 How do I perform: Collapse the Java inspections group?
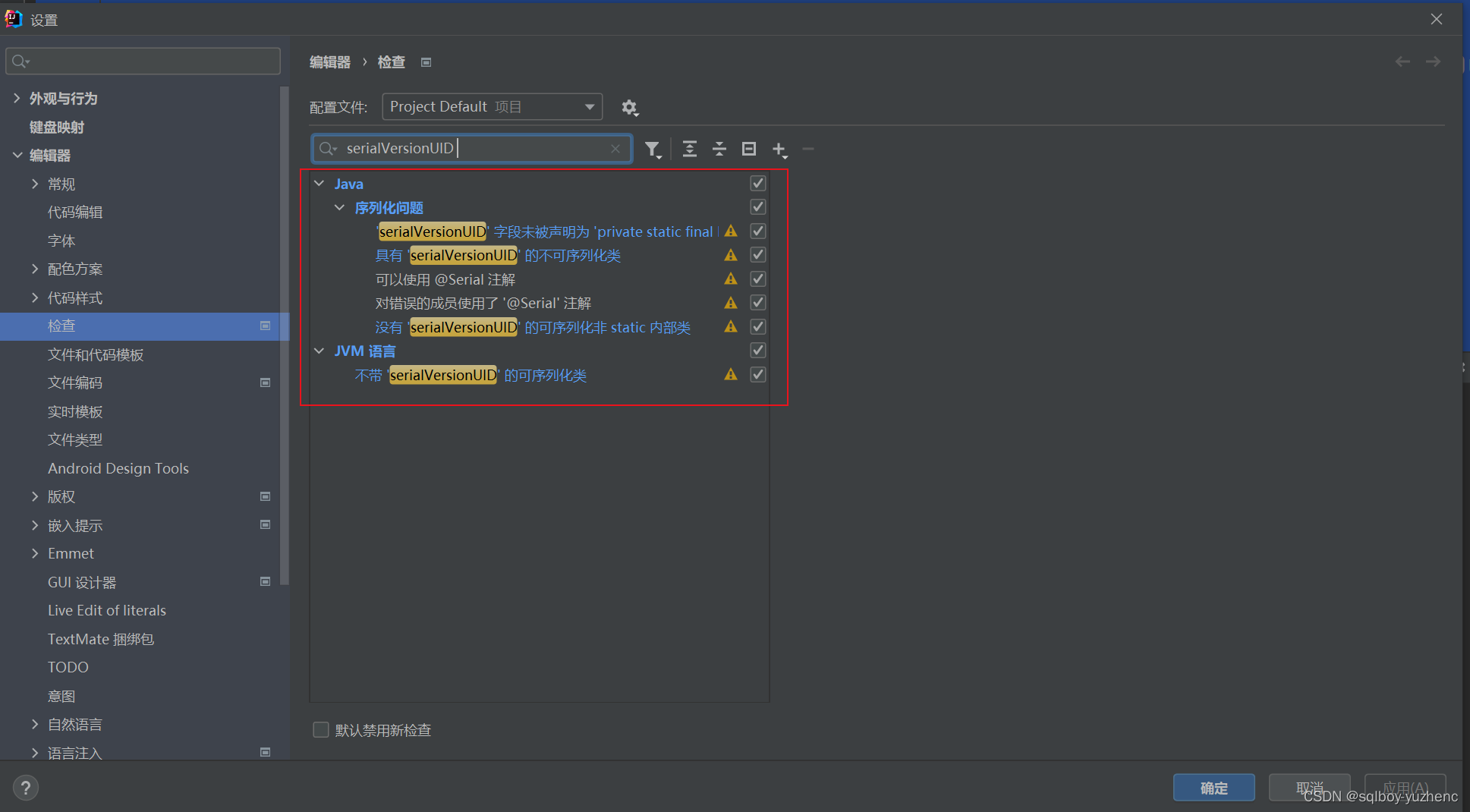click(x=319, y=184)
